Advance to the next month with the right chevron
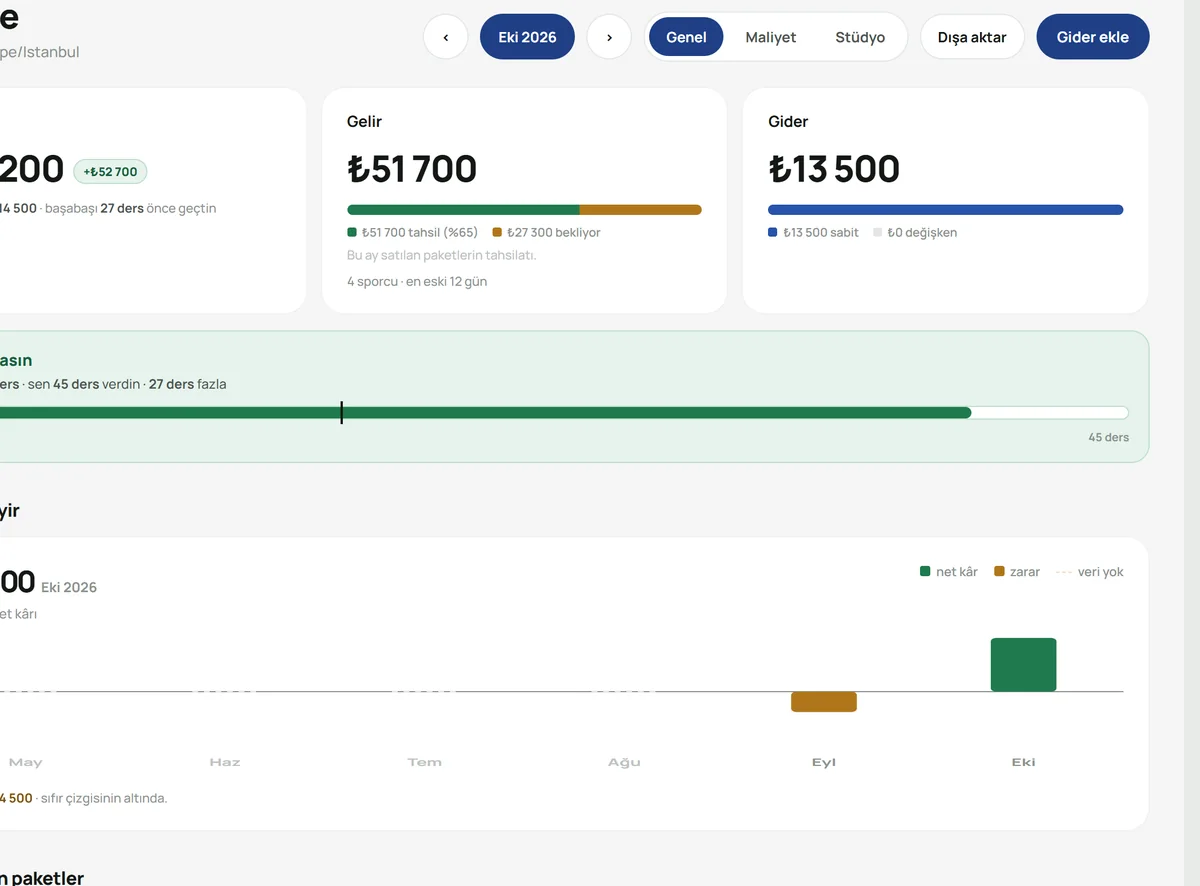This screenshot has height=886, width=1200. [609, 37]
